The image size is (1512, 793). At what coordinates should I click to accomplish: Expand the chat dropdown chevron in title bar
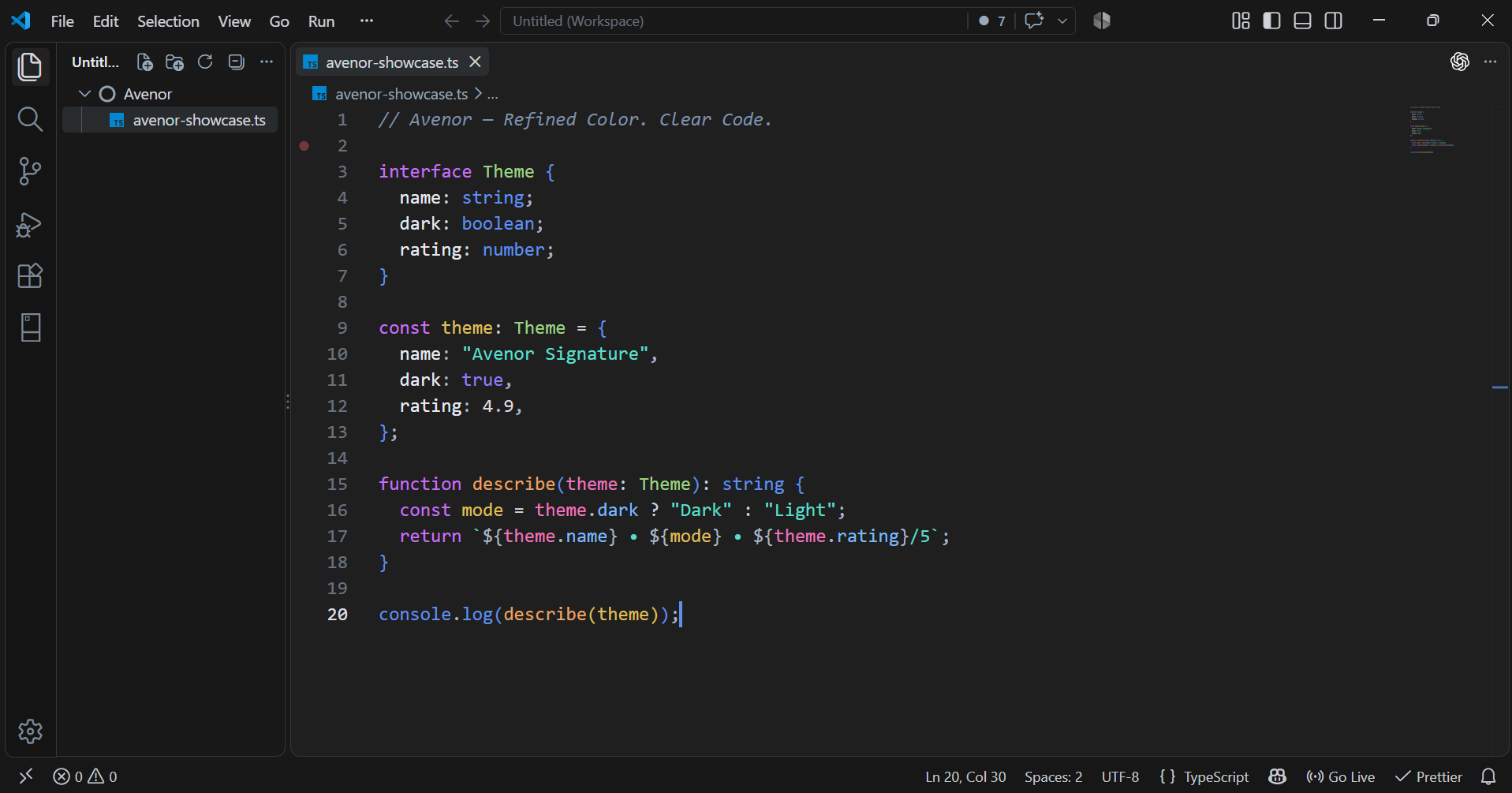[x=1062, y=21]
